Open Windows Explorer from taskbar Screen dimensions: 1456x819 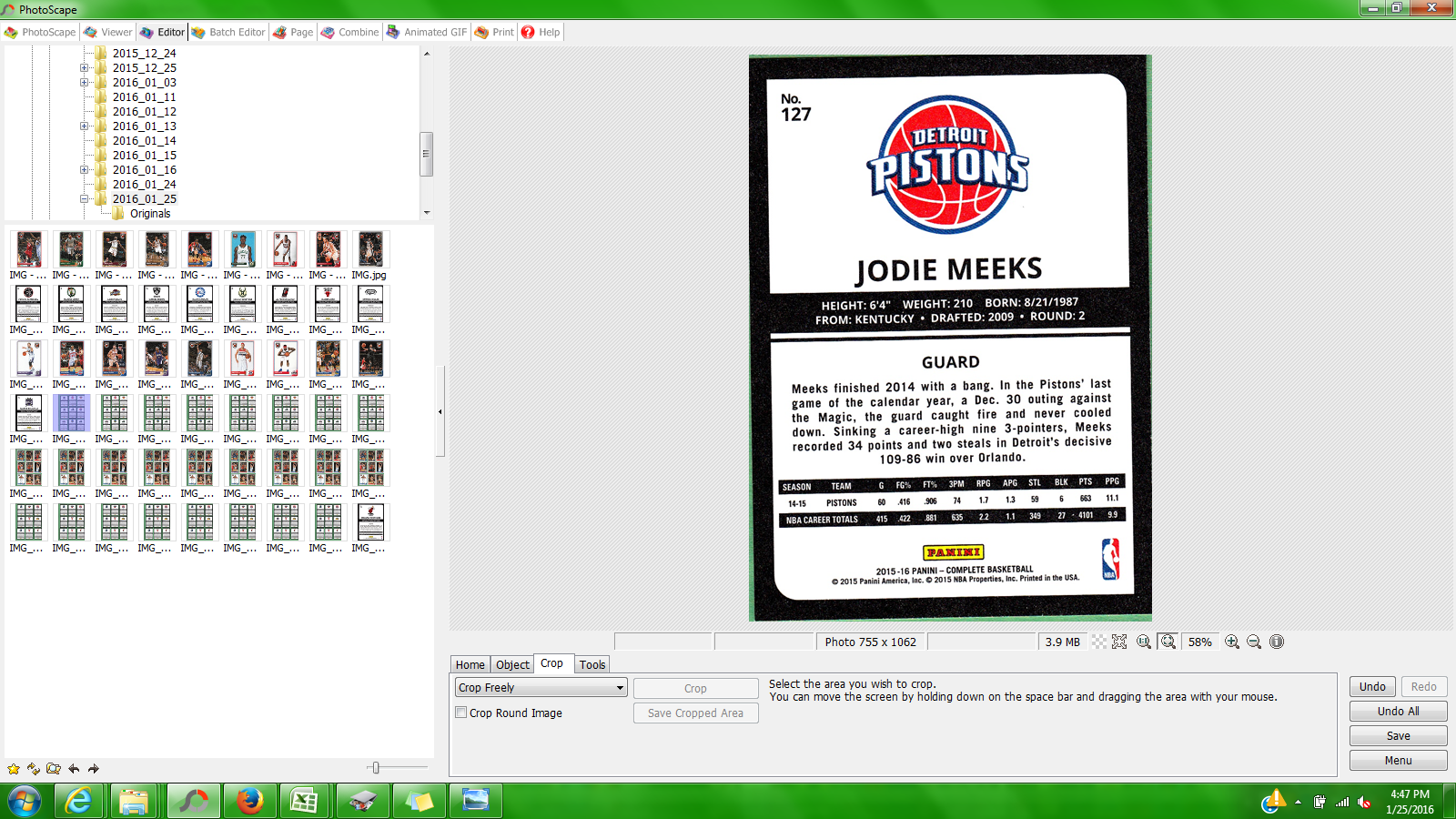point(135,801)
